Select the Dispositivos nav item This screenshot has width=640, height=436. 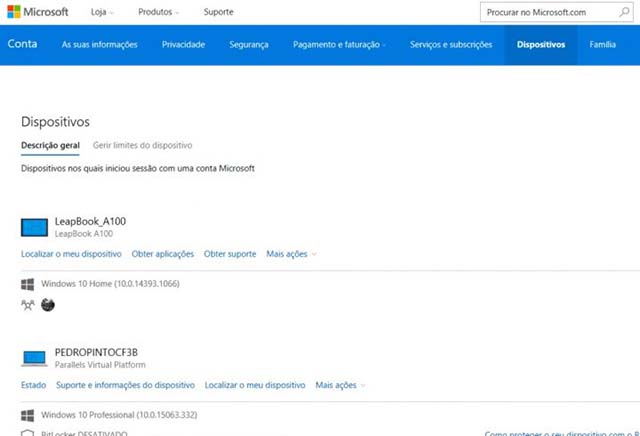[541, 45]
